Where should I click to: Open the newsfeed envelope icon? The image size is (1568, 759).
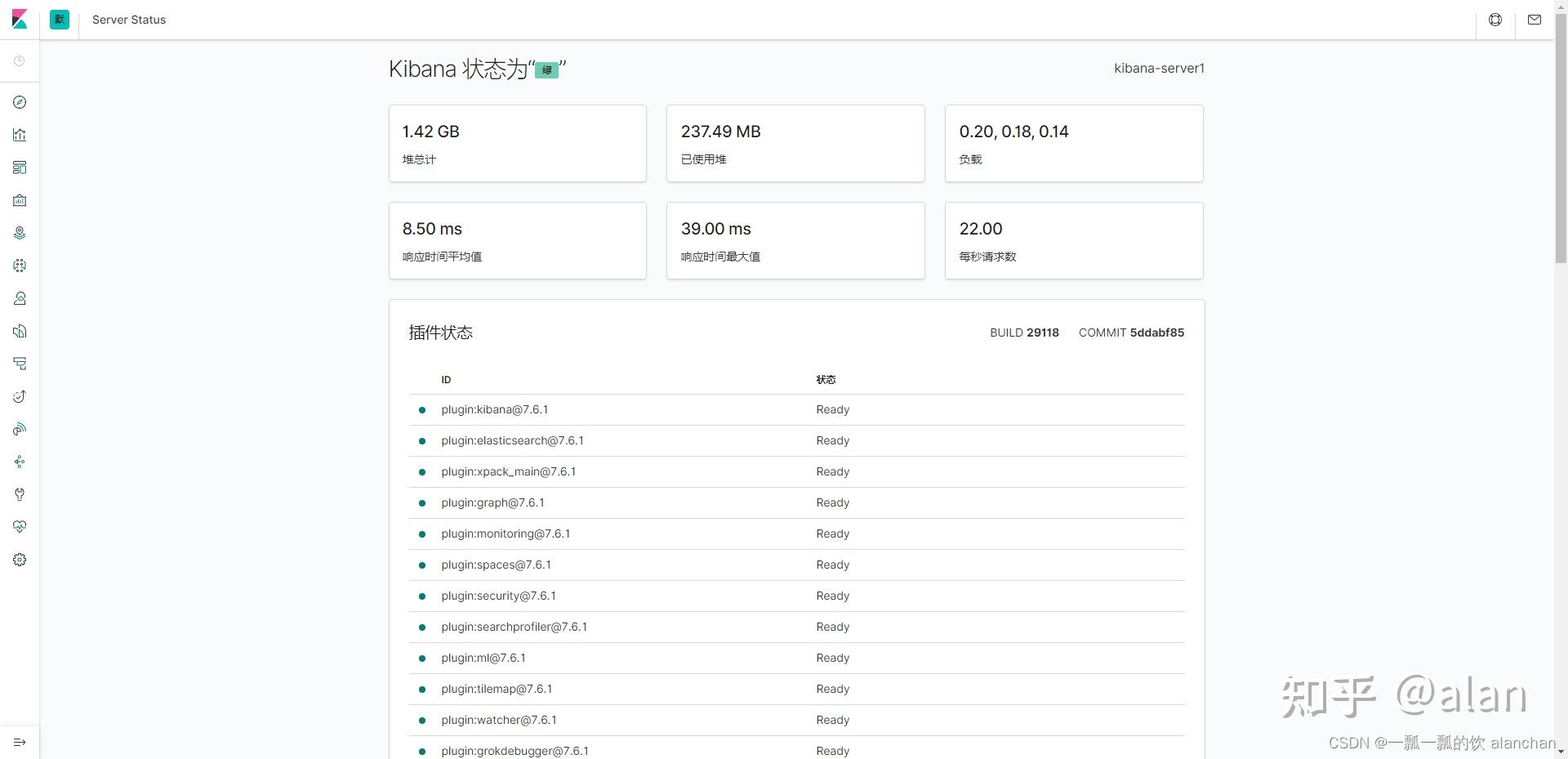(1535, 19)
